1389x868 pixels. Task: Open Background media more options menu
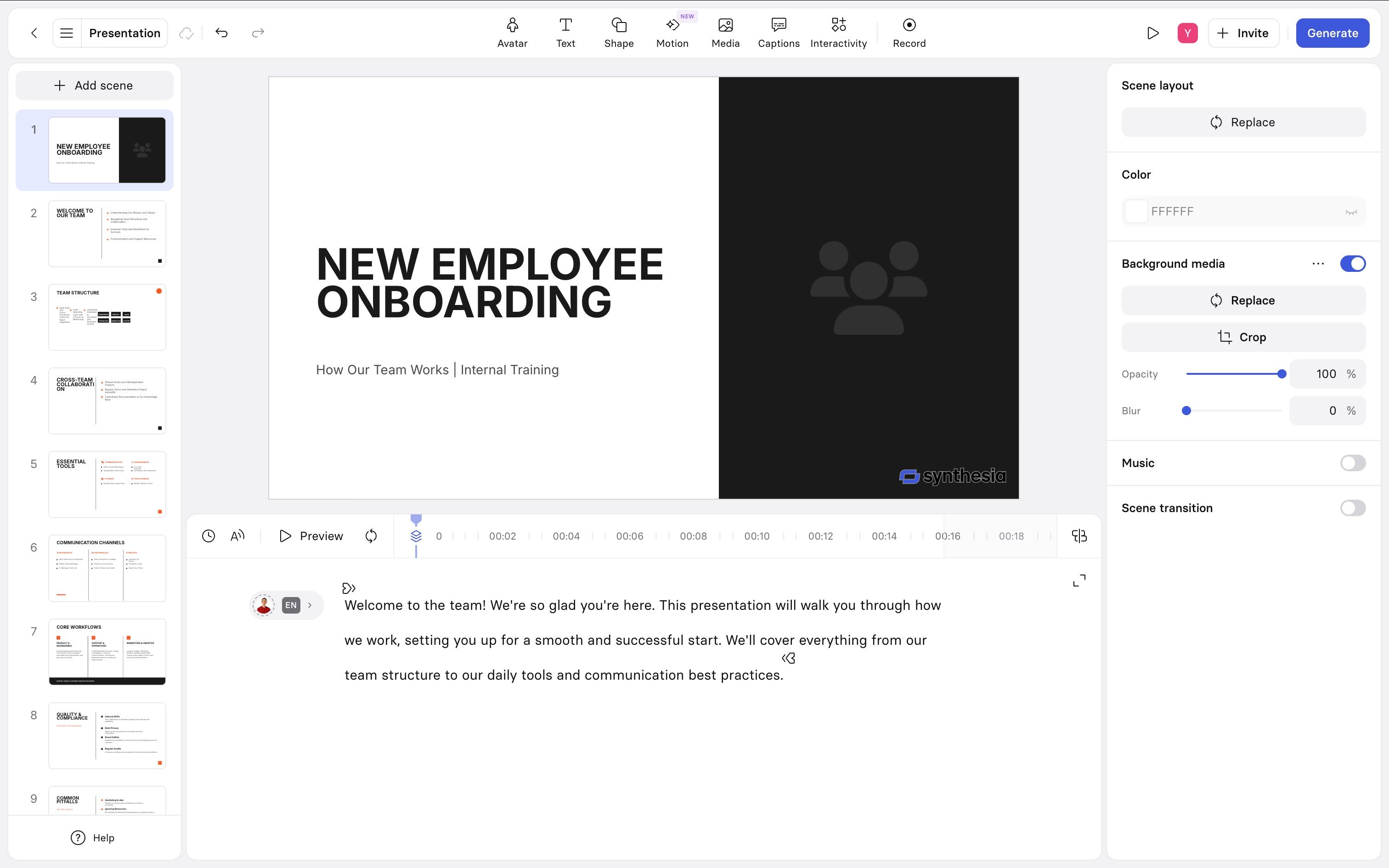pyautogui.click(x=1318, y=264)
